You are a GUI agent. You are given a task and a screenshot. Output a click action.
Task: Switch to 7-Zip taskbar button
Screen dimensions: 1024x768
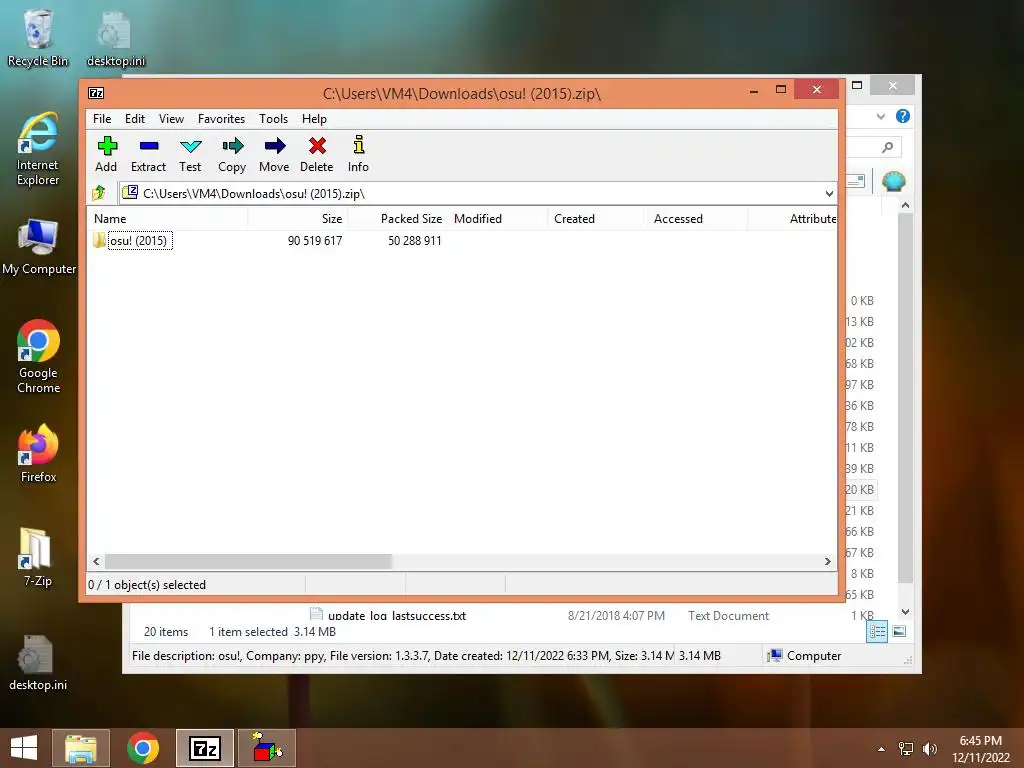pos(204,748)
